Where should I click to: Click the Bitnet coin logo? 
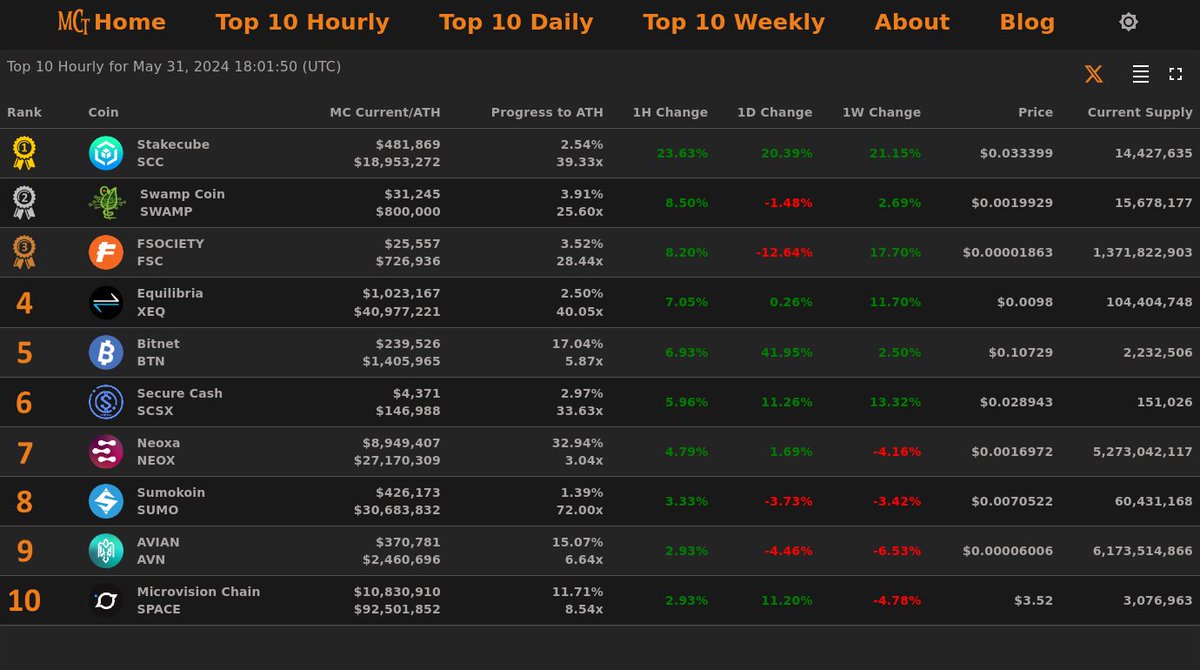[x=105, y=352]
